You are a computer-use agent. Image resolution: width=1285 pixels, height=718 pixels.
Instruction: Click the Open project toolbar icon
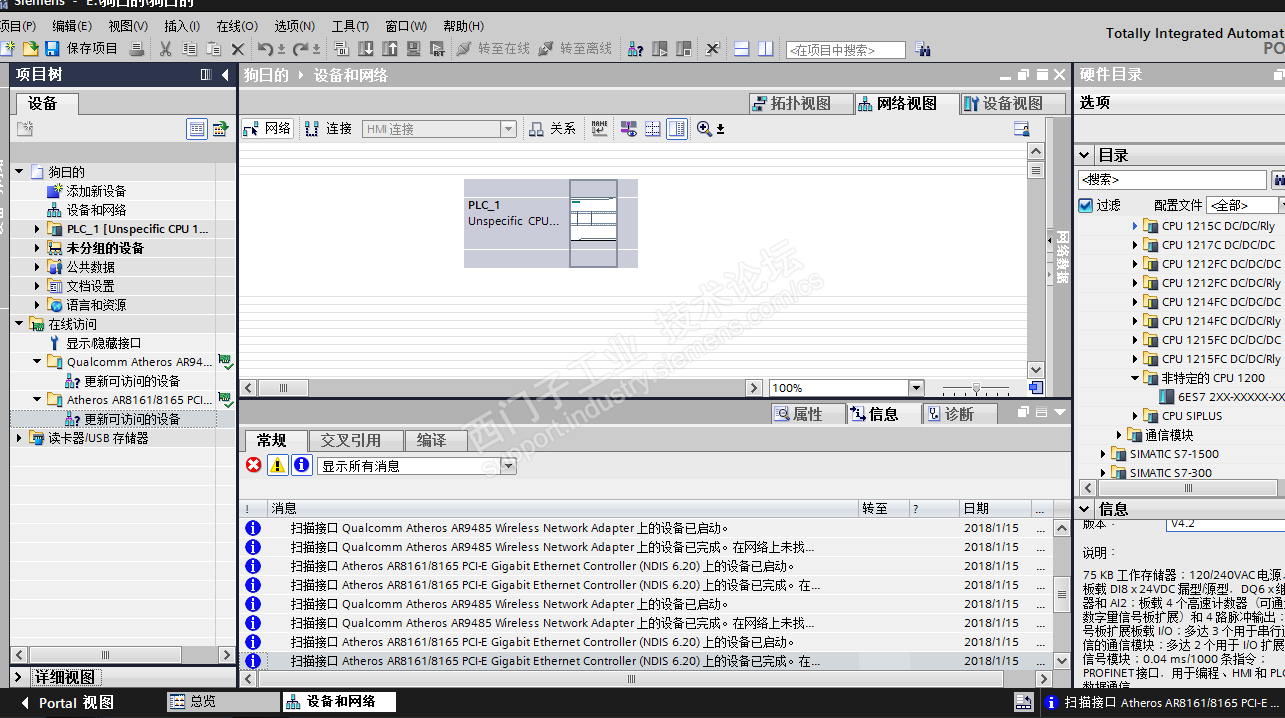click(x=30, y=48)
